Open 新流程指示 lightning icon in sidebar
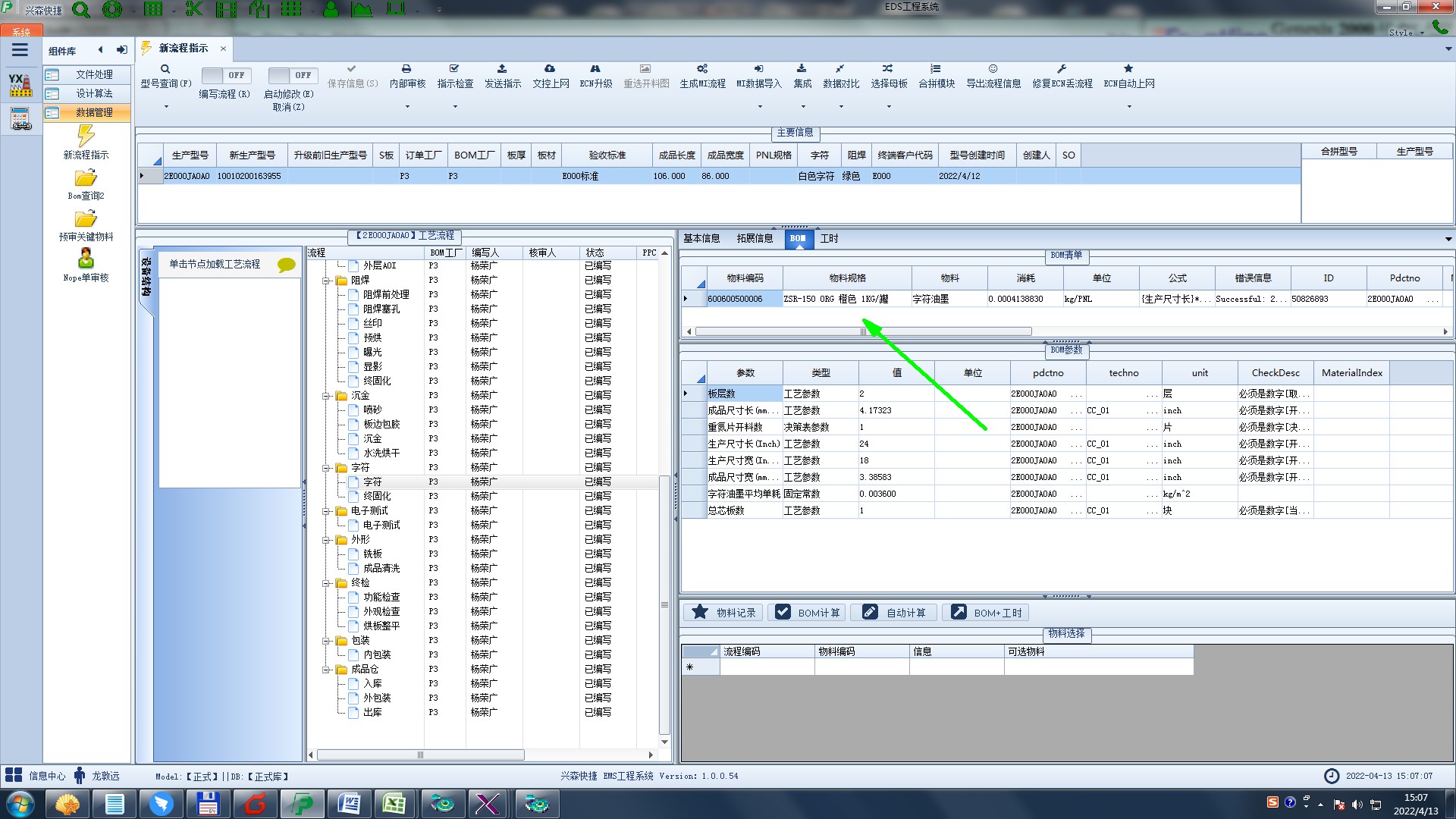1456x819 pixels. pos(86,136)
